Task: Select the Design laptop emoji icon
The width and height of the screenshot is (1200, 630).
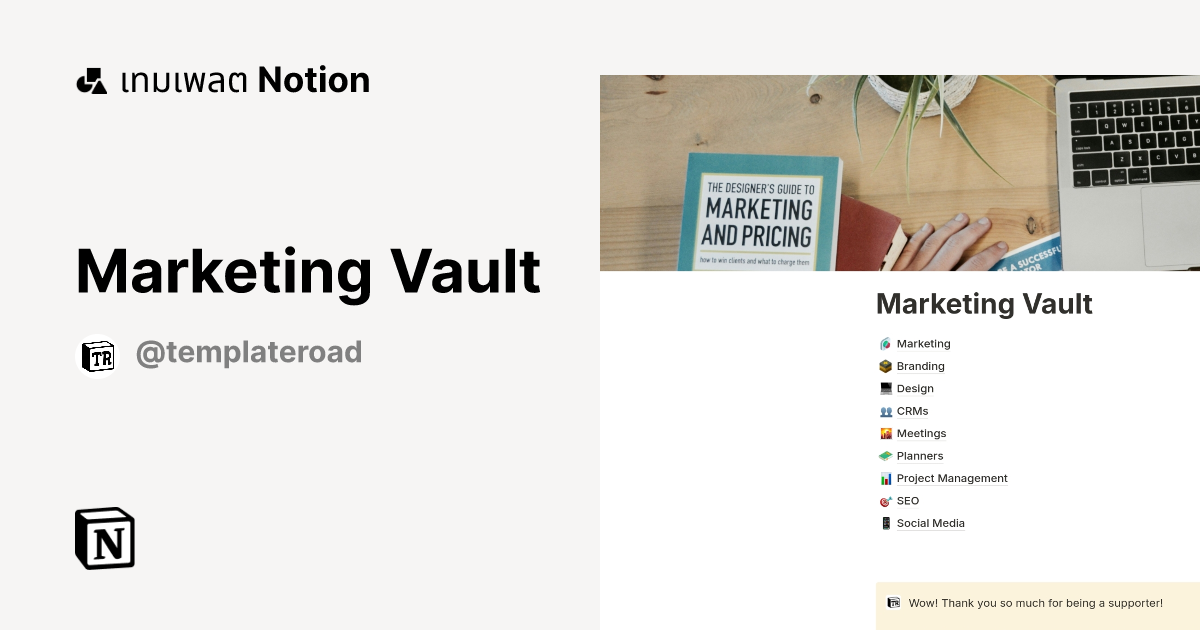Action: coord(885,388)
